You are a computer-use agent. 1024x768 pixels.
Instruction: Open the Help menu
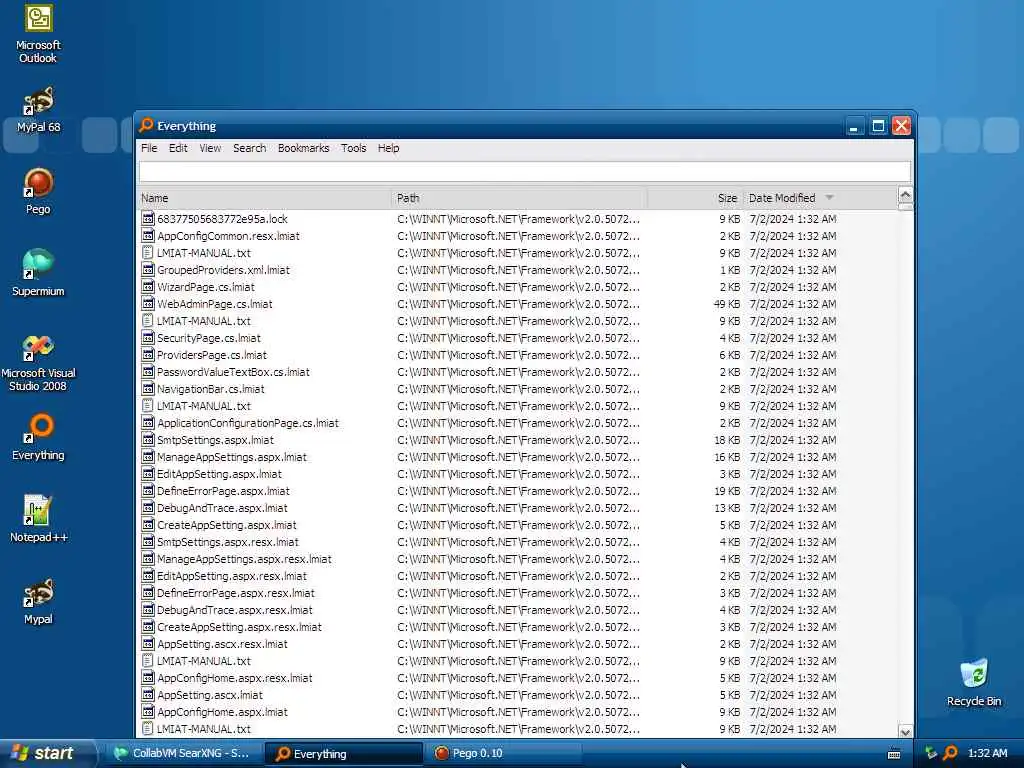click(388, 148)
